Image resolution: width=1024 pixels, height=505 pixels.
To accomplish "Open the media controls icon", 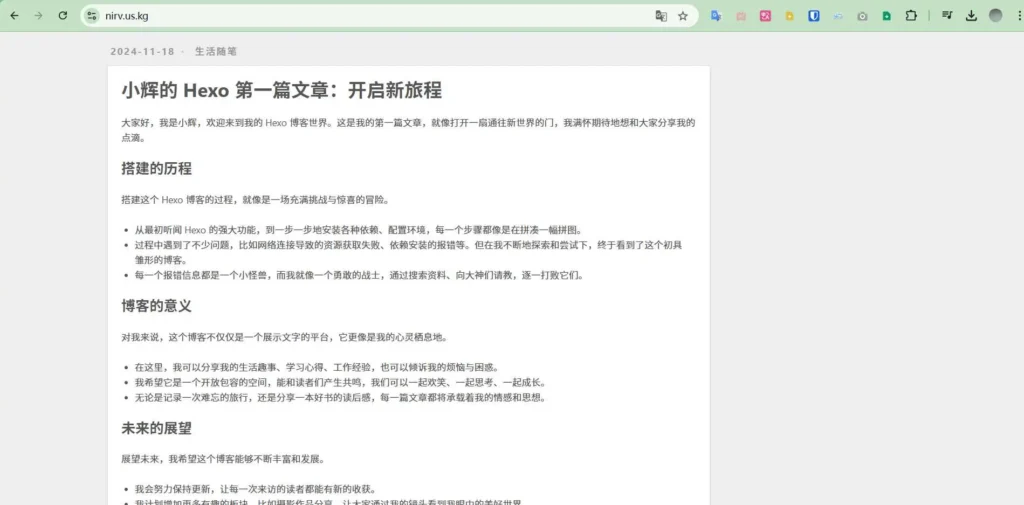I will pos(947,16).
